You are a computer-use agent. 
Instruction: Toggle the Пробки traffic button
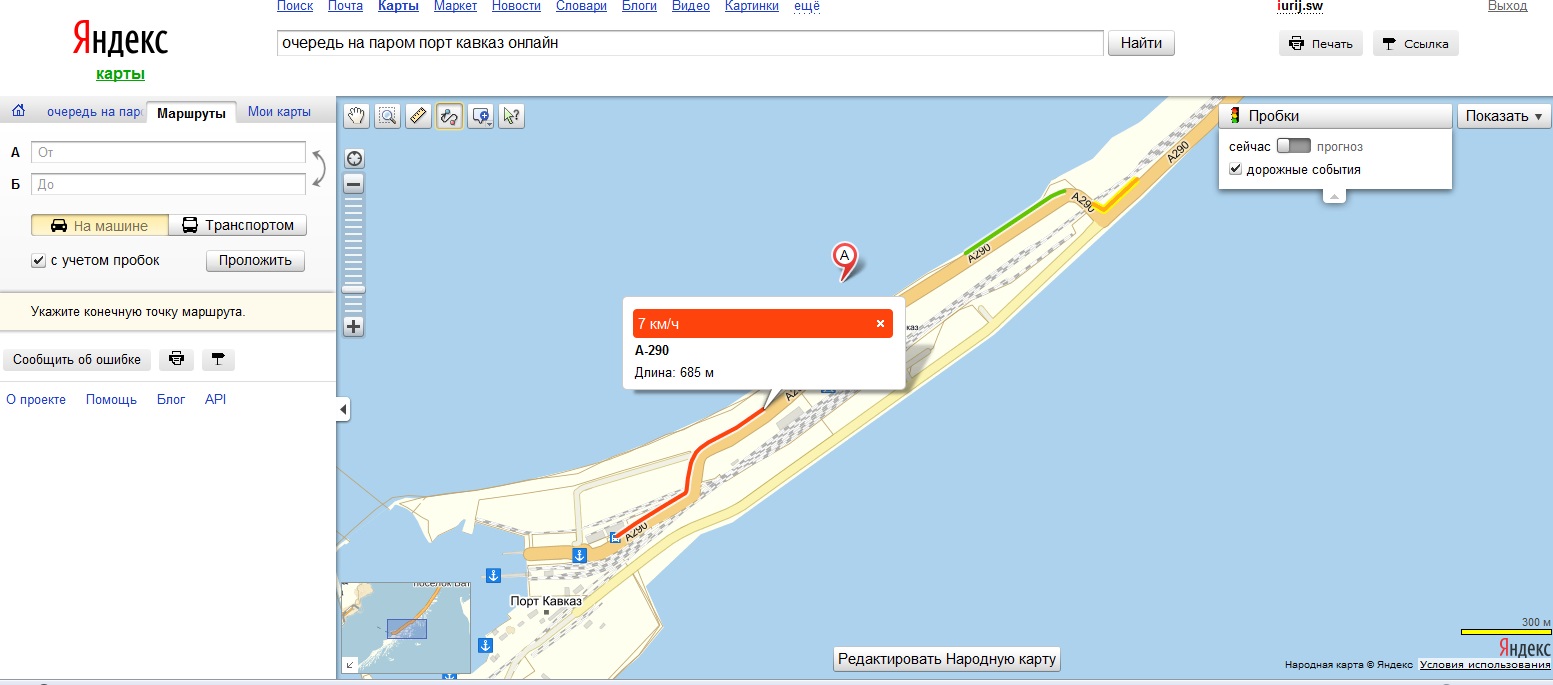(1335, 116)
